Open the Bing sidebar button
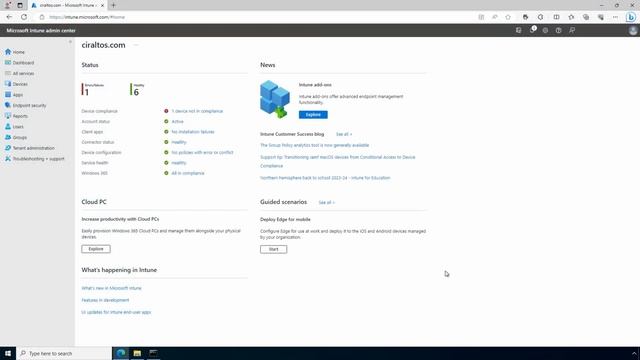 coord(631,17)
